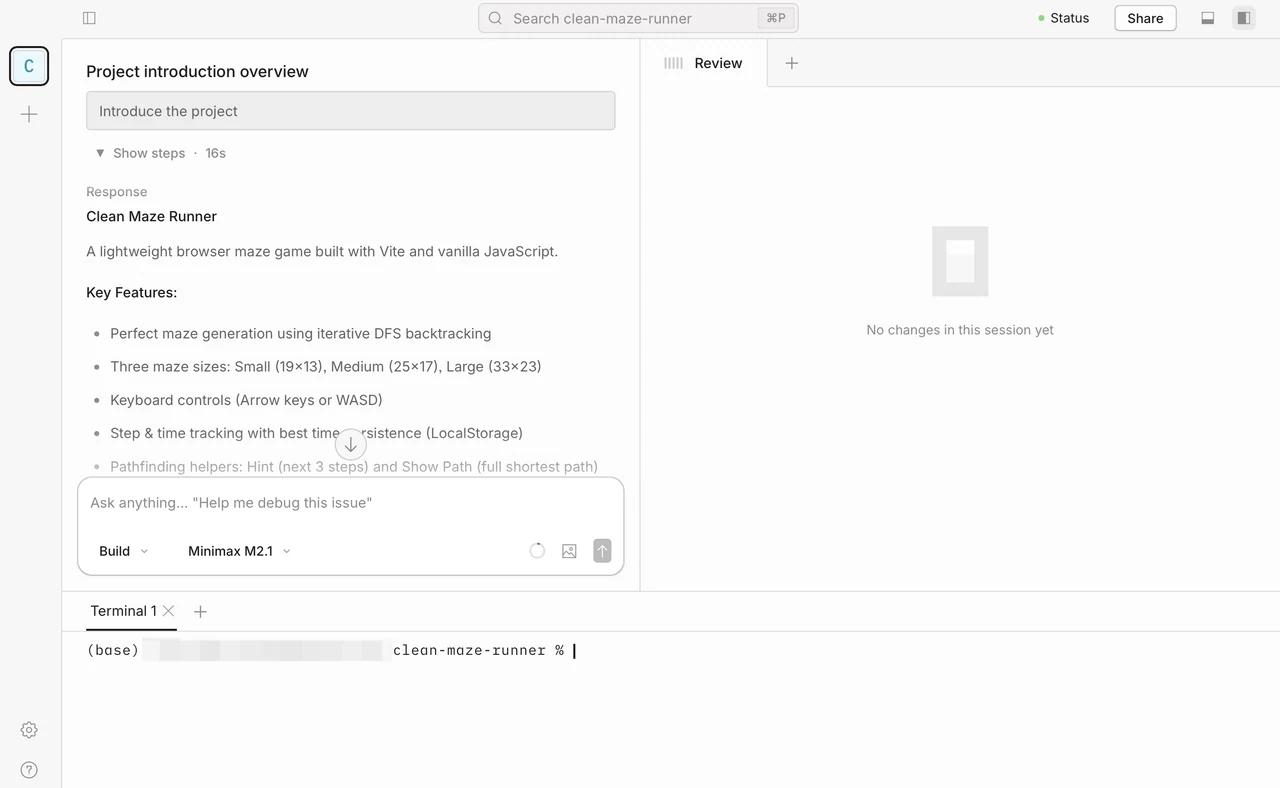Attach an image to the prompt
This screenshot has height=788, width=1280.
[x=569, y=551]
